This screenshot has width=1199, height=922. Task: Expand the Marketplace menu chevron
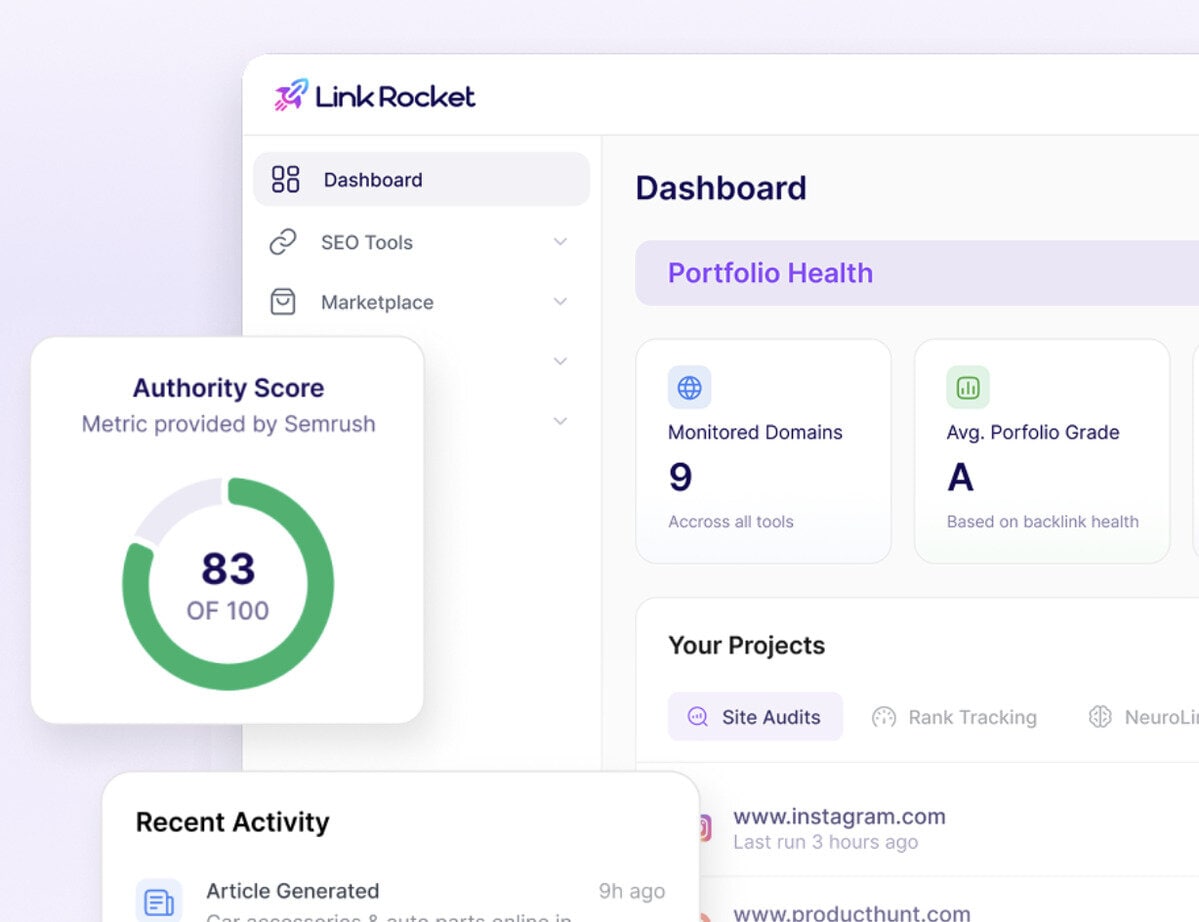tap(561, 301)
